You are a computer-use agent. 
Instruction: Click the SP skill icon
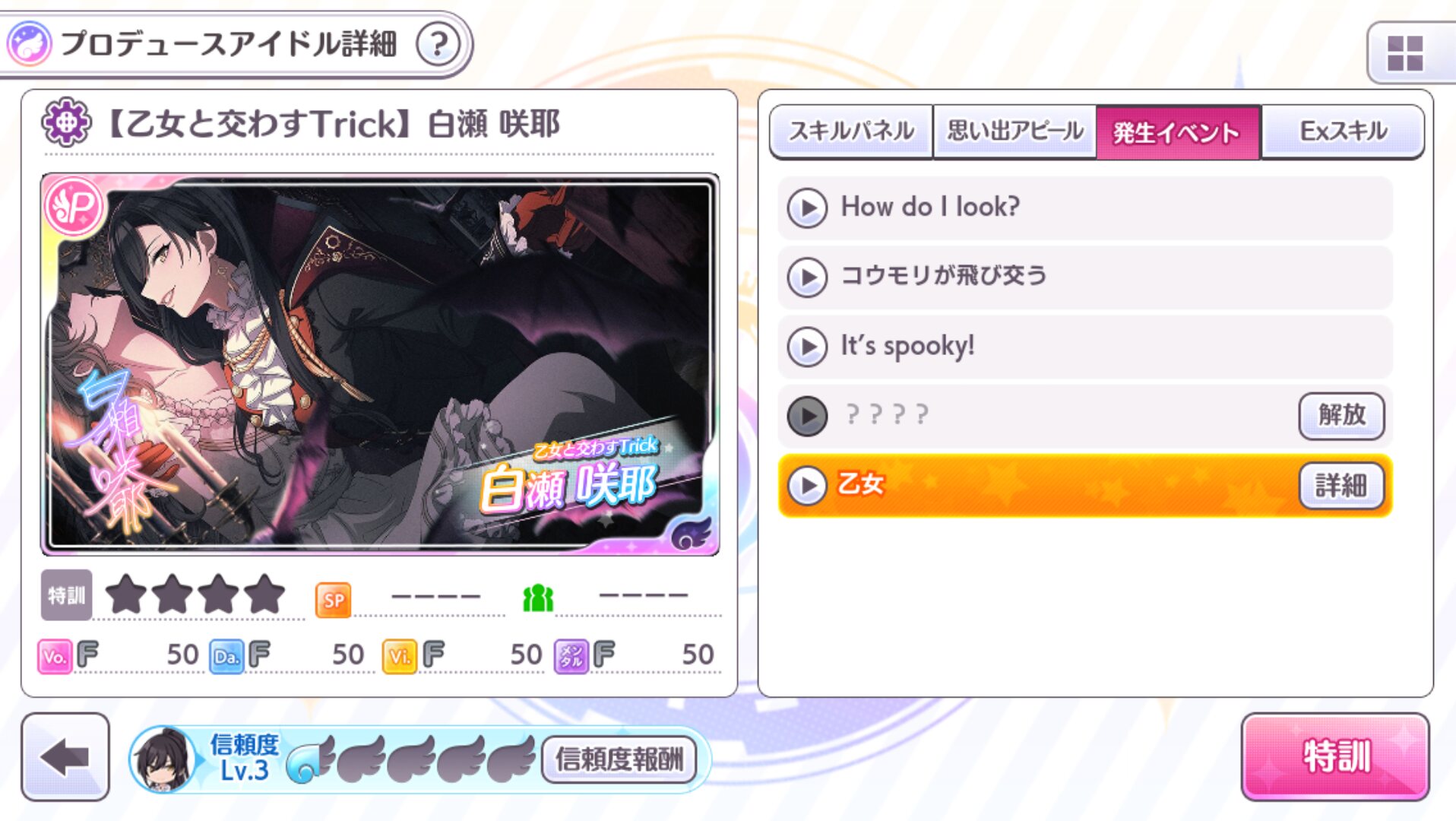[x=333, y=600]
